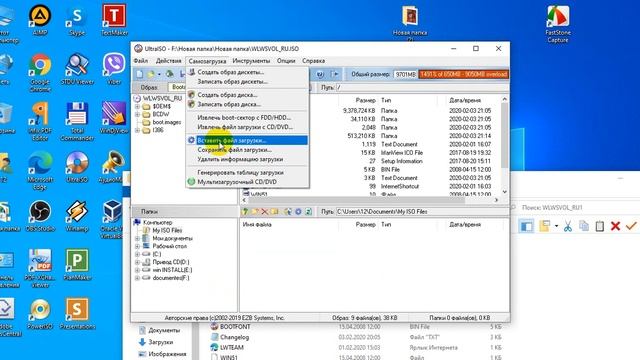Expand the BCDW folder in image tree

click(x=137, y=114)
